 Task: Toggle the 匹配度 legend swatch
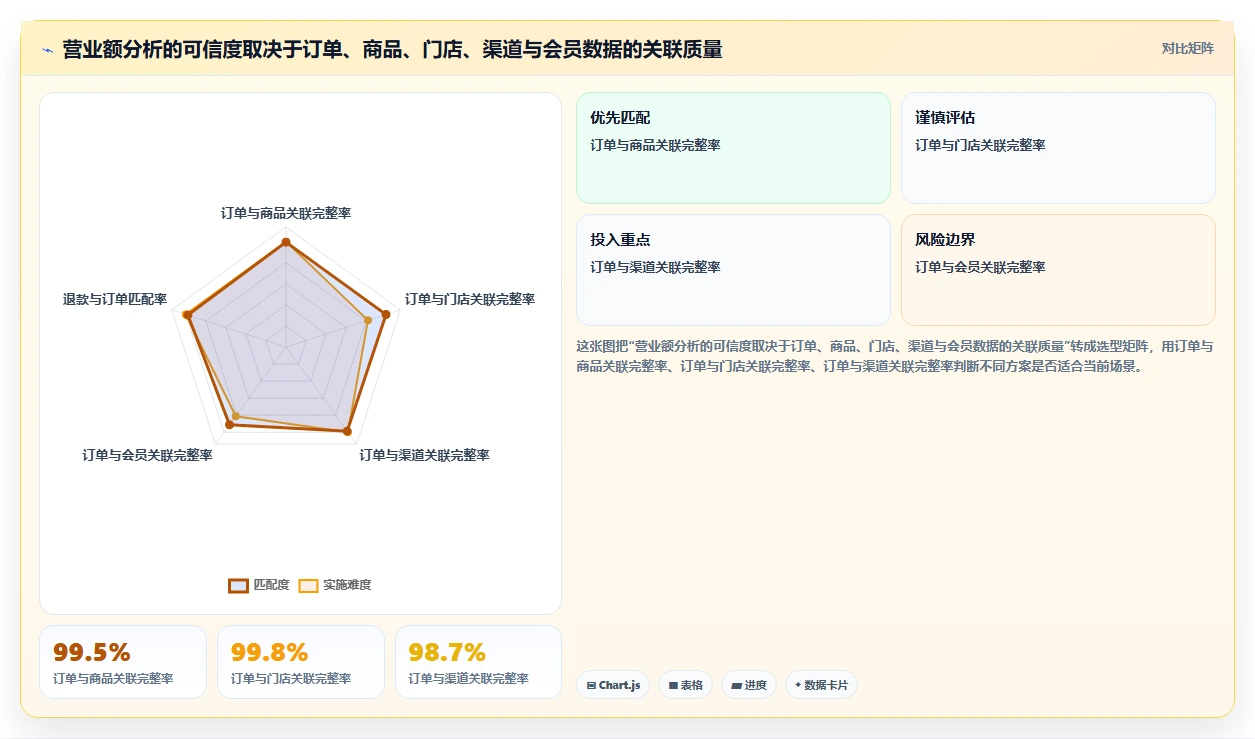[x=238, y=585]
